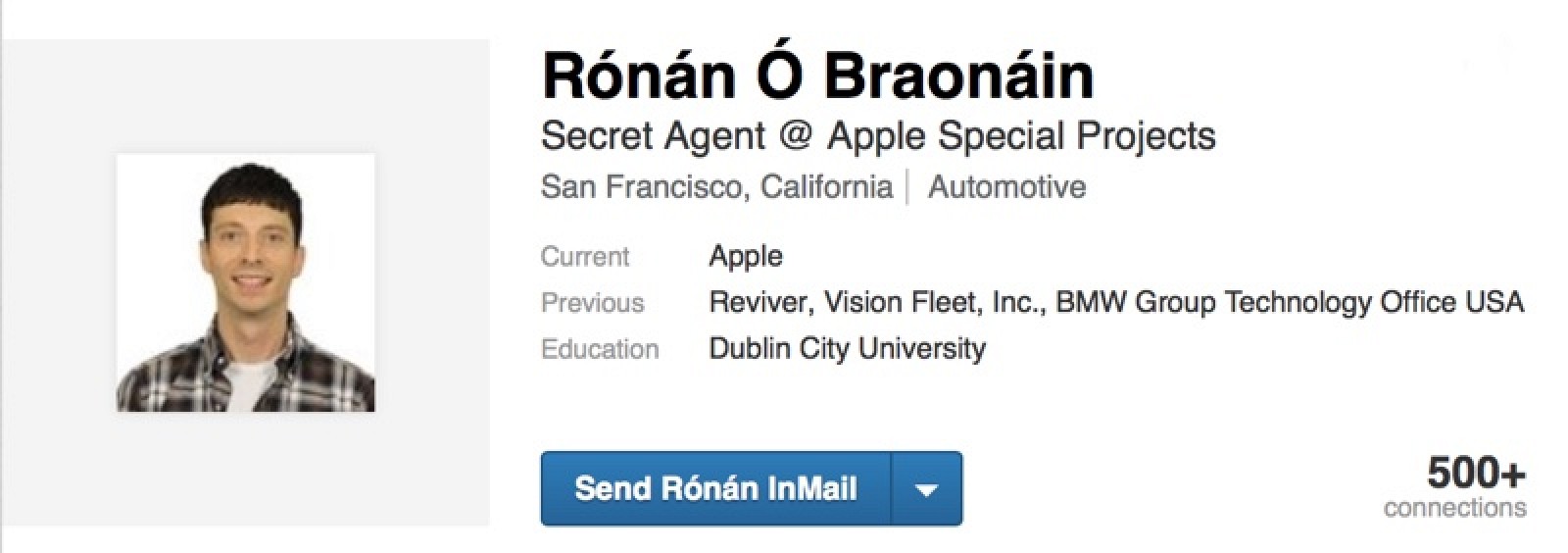Open current employer Apple
Image resolution: width=1568 pixels, height=553 pixels.
pyautogui.click(x=746, y=257)
